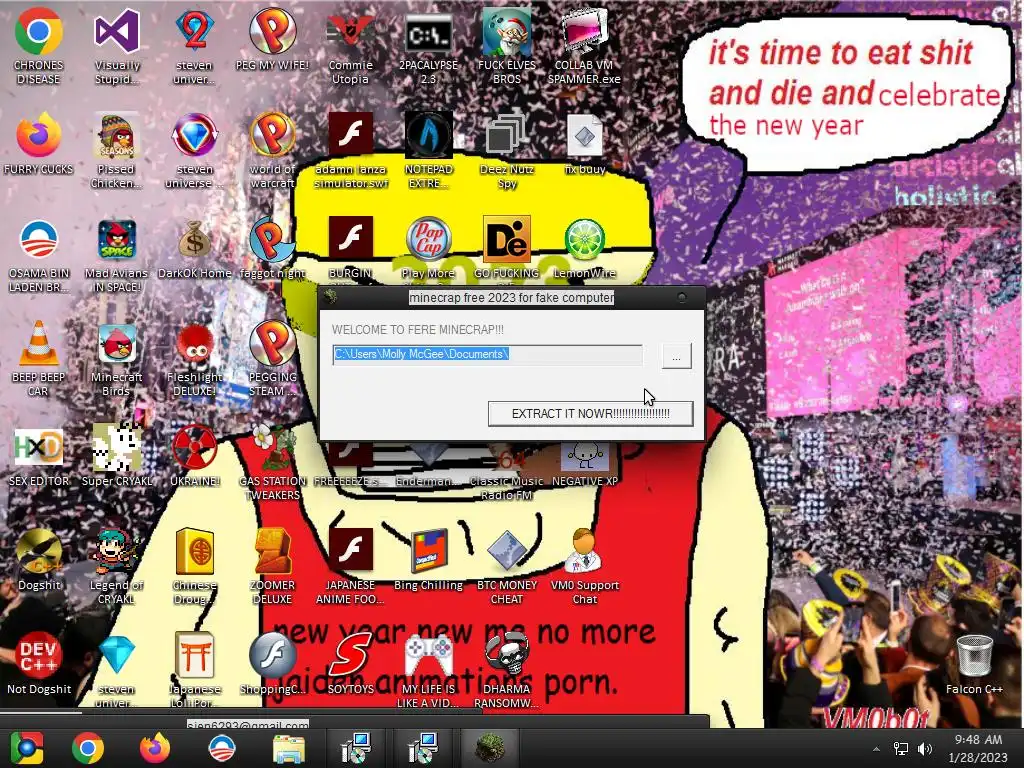Image resolution: width=1024 pixels, height=768 pixels.
Task: Open the Chinese Droug mahjong icon
Action: point(195,551)
